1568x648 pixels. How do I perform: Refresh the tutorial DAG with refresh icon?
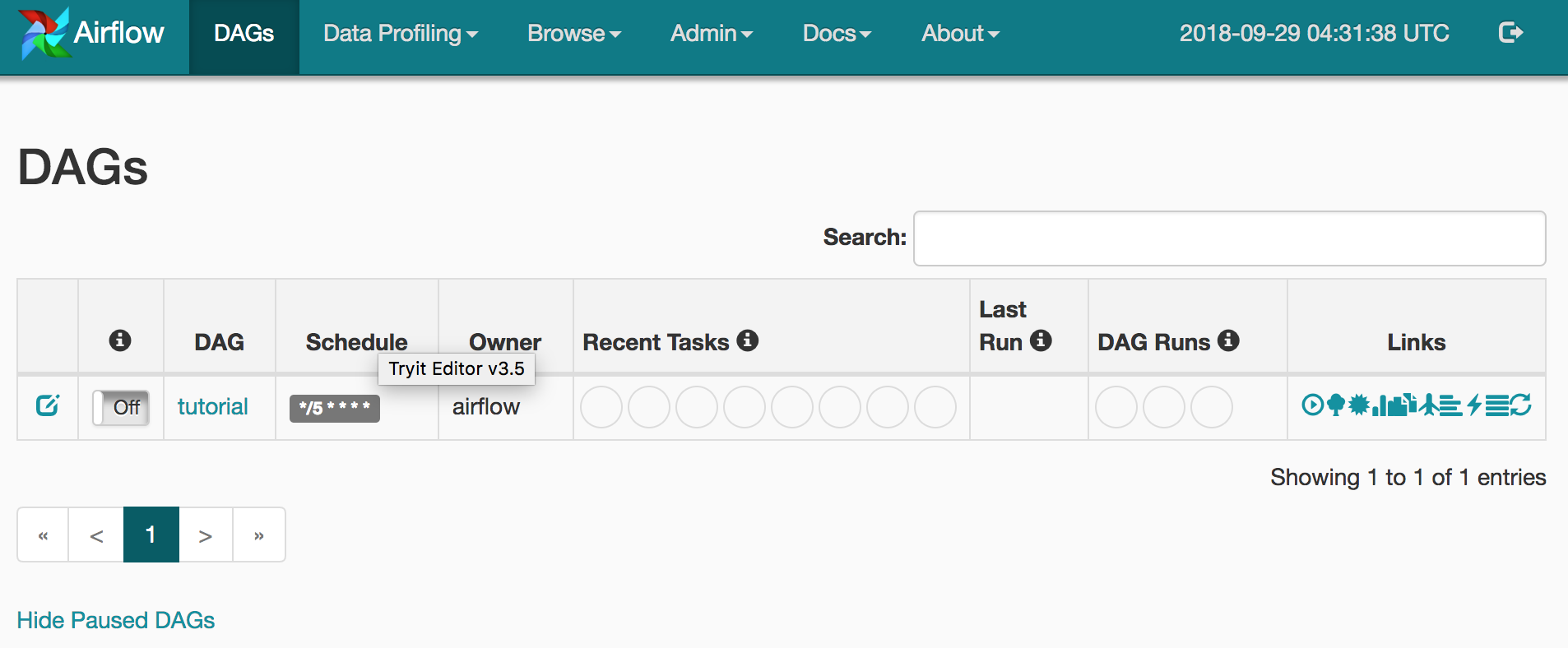[1520, 405]
